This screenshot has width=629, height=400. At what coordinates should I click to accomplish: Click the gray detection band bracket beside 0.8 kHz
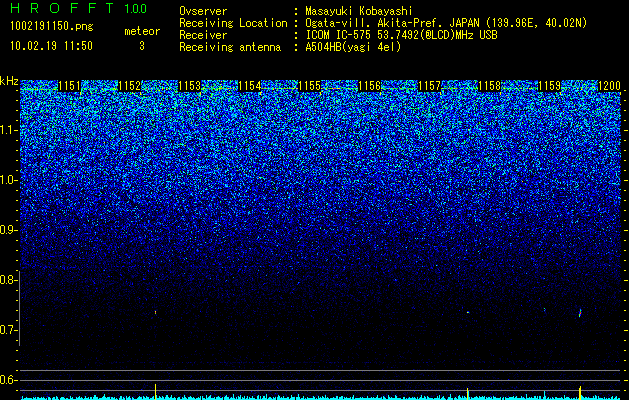[20, 308]
